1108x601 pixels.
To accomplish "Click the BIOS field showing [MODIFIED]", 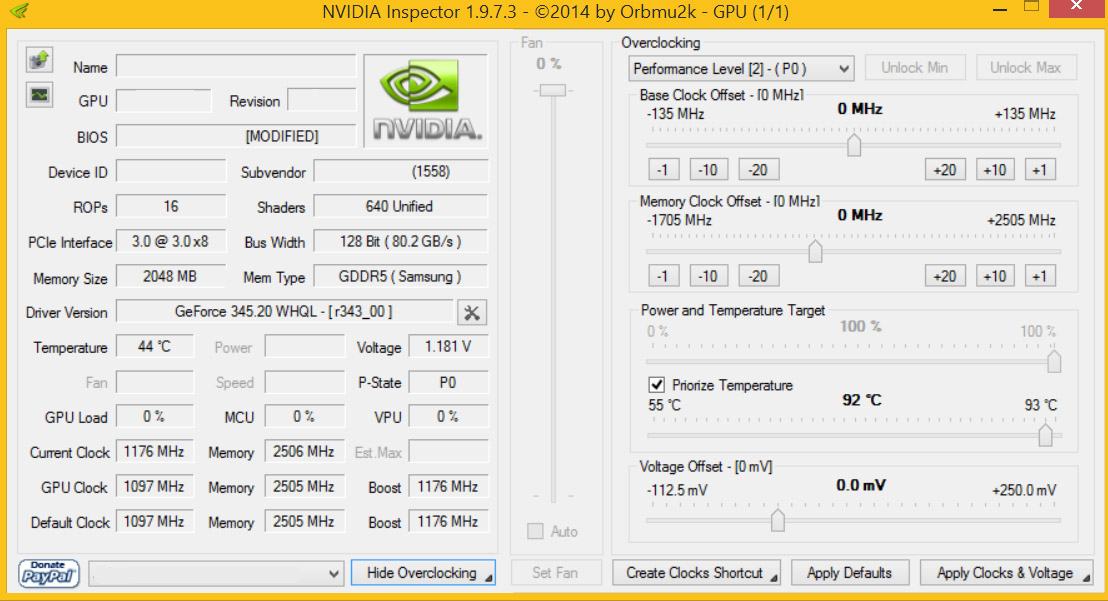I will [236, 136].
